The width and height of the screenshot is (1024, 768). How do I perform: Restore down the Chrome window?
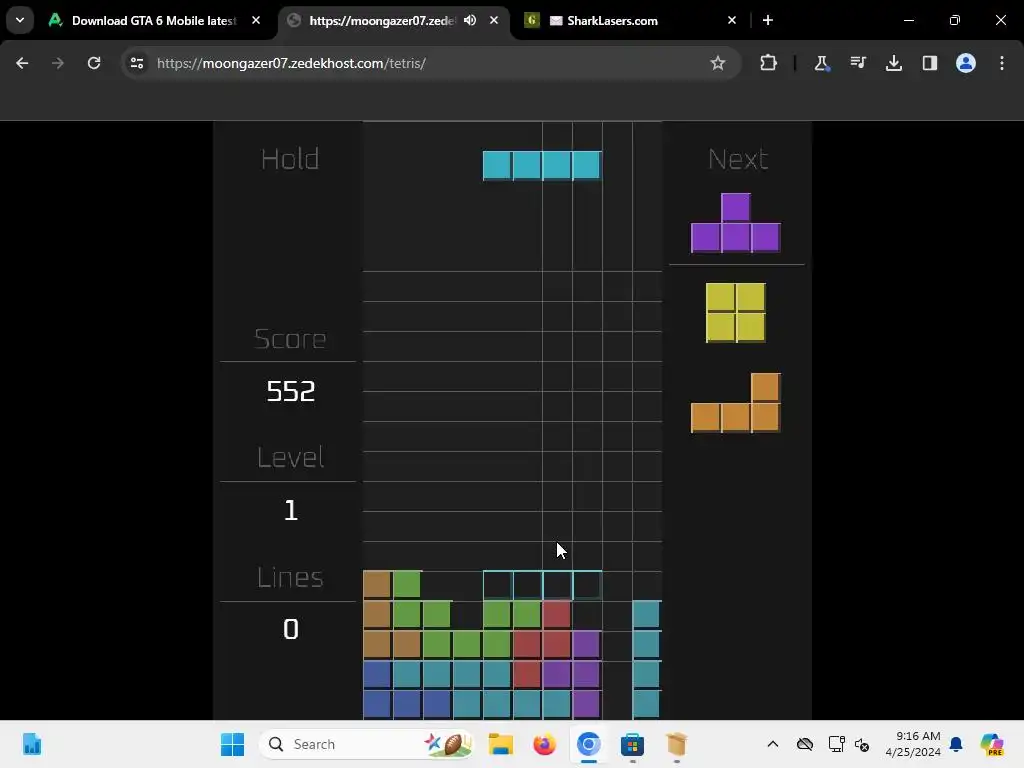(x=955, y=20)
